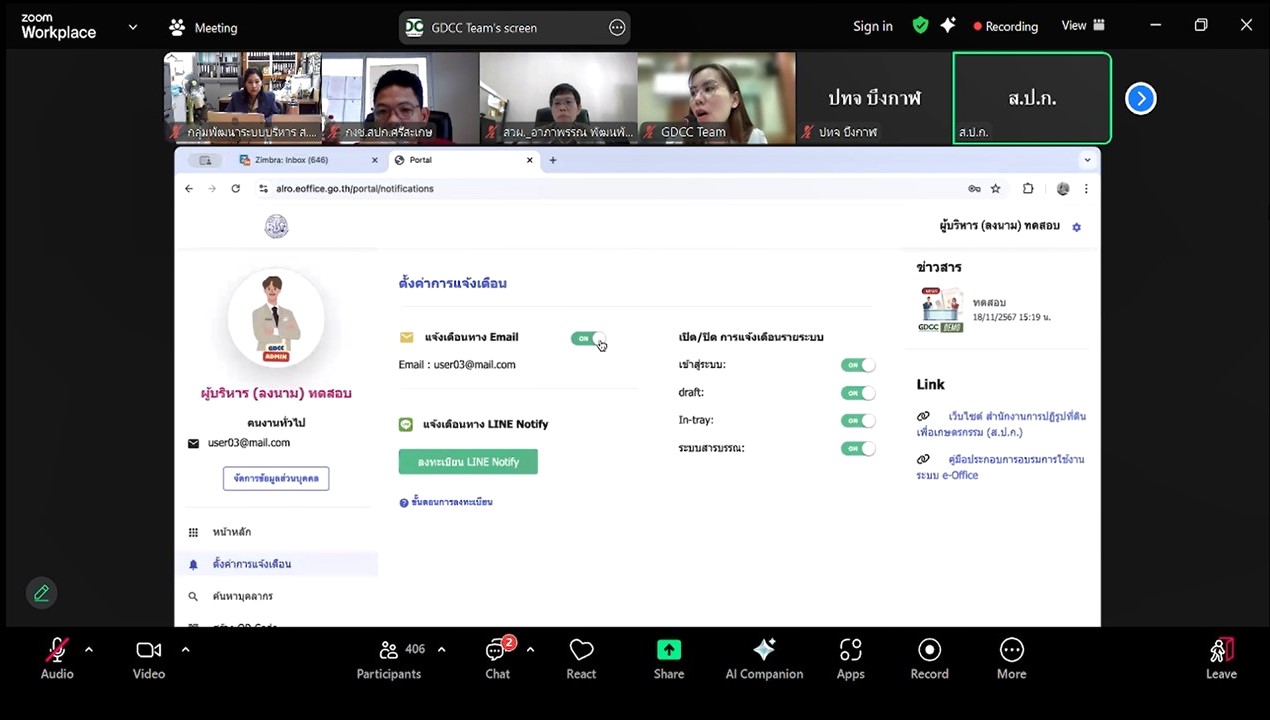Open the browser three-dot menu
Image resolution: width=1270 pixels, height=720 pixels.
pyautogui.click(x=1086, y=188)
